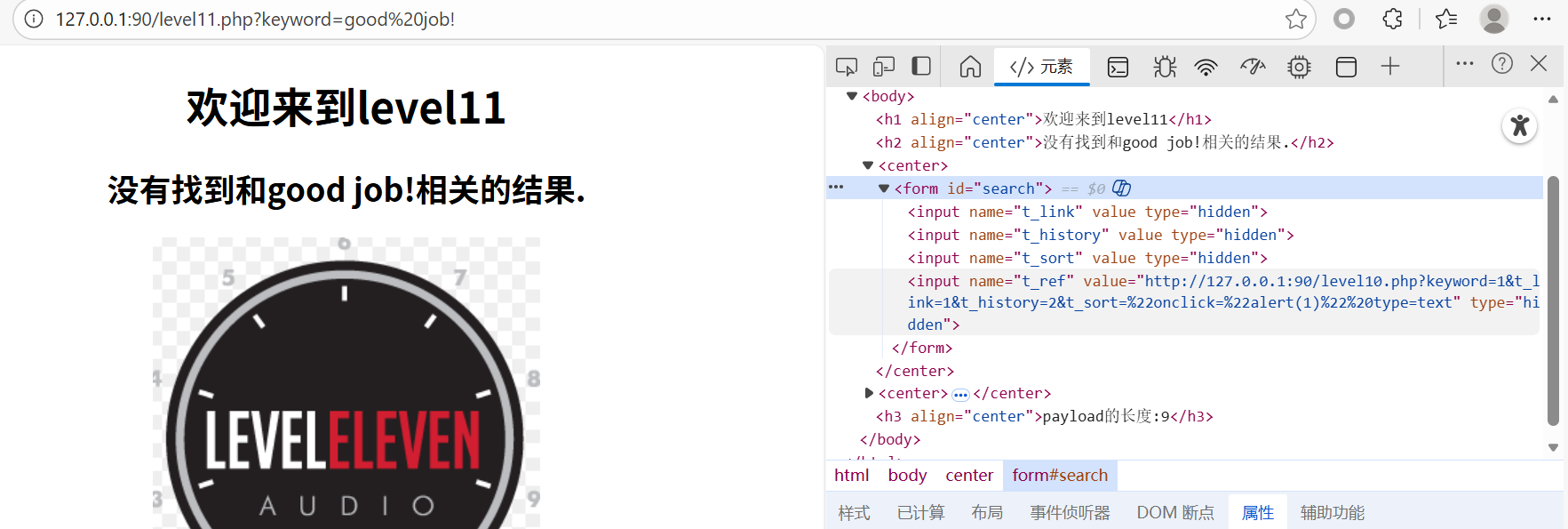This screenshot has height=529, width=1568.
Task: Select the closing </form> tag line
Action: tap(922, 348)
